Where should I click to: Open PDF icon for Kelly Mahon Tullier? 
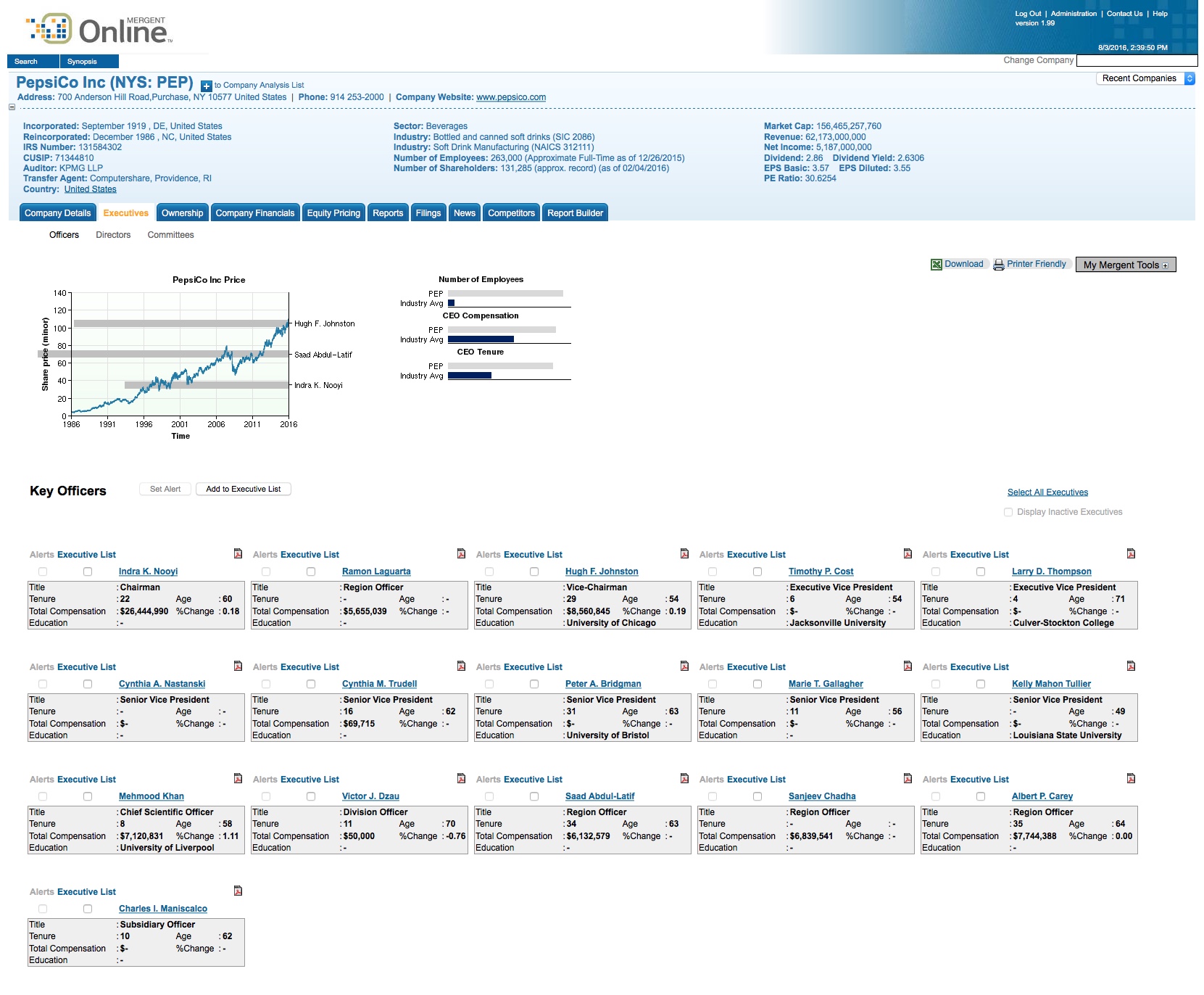[x=1131, y=666]
